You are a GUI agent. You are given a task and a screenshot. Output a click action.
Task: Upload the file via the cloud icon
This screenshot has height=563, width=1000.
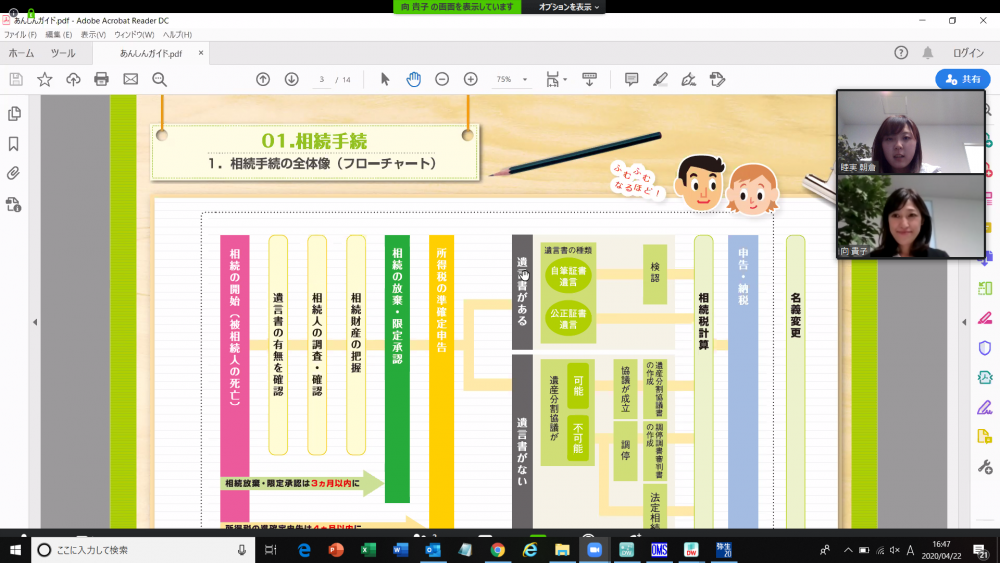click(x=73, y=79)
